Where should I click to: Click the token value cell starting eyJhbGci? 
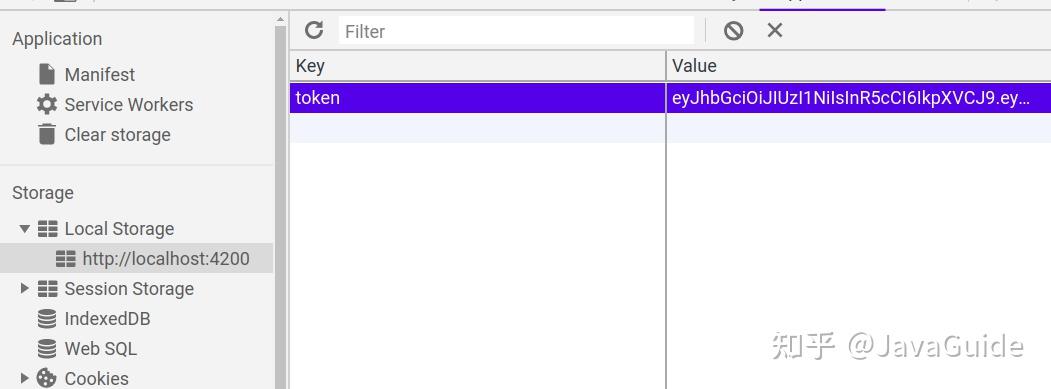(x=859, y=98)
